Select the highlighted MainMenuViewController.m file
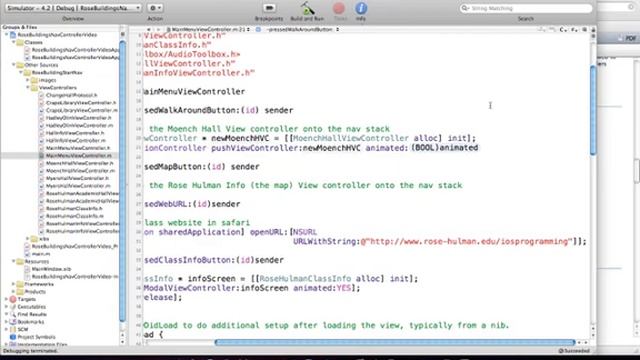 (78, 156)
